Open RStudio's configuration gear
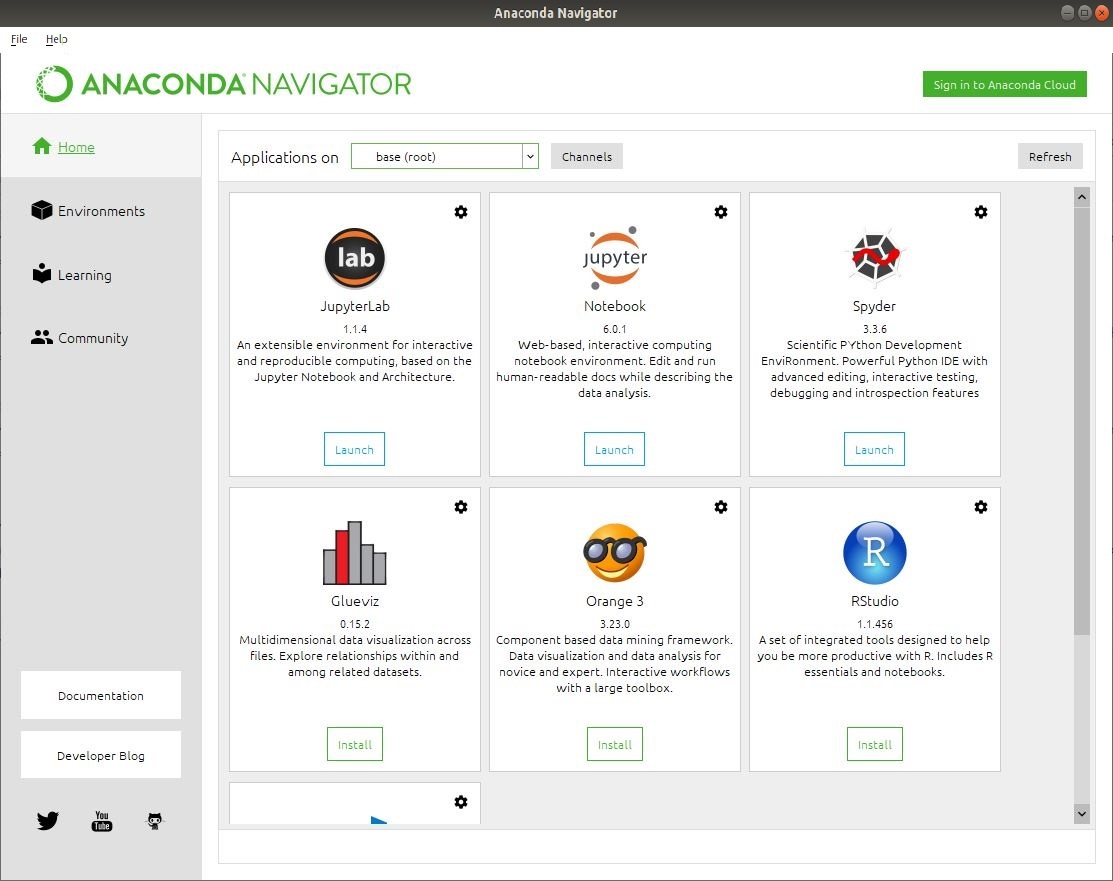The image size is (1113, 881). pyautogui.click(x=981, y=507)
